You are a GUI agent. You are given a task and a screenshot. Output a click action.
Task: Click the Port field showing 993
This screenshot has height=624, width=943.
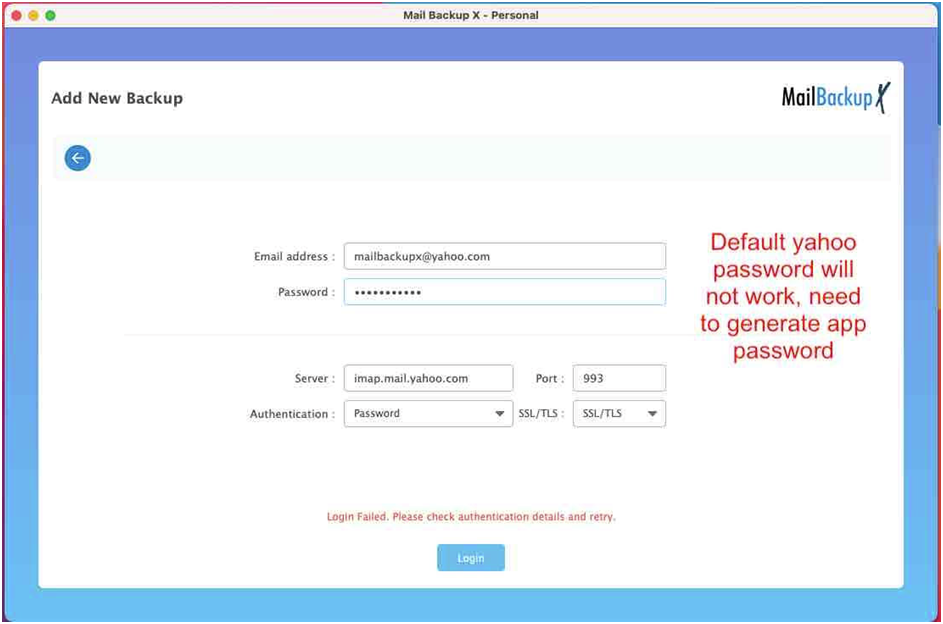(x=619, y=378)
